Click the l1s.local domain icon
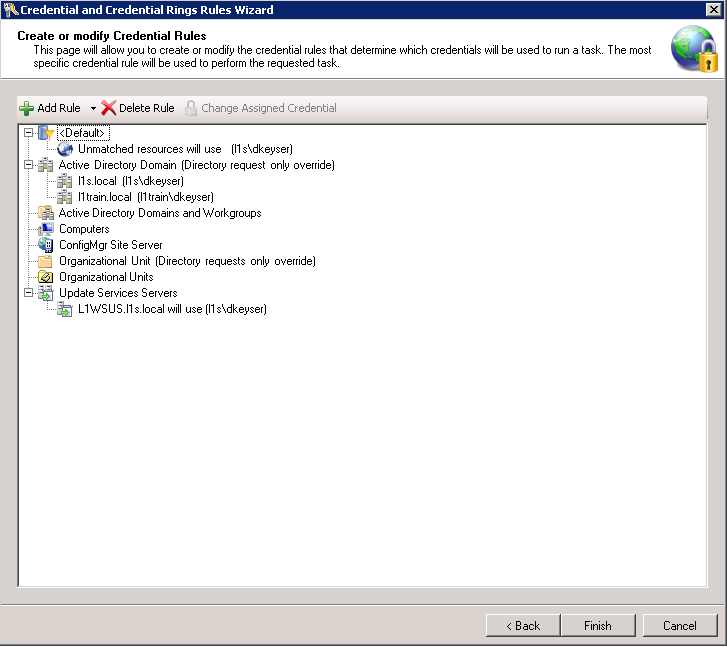The image size is (727, 647). [65, 181]
